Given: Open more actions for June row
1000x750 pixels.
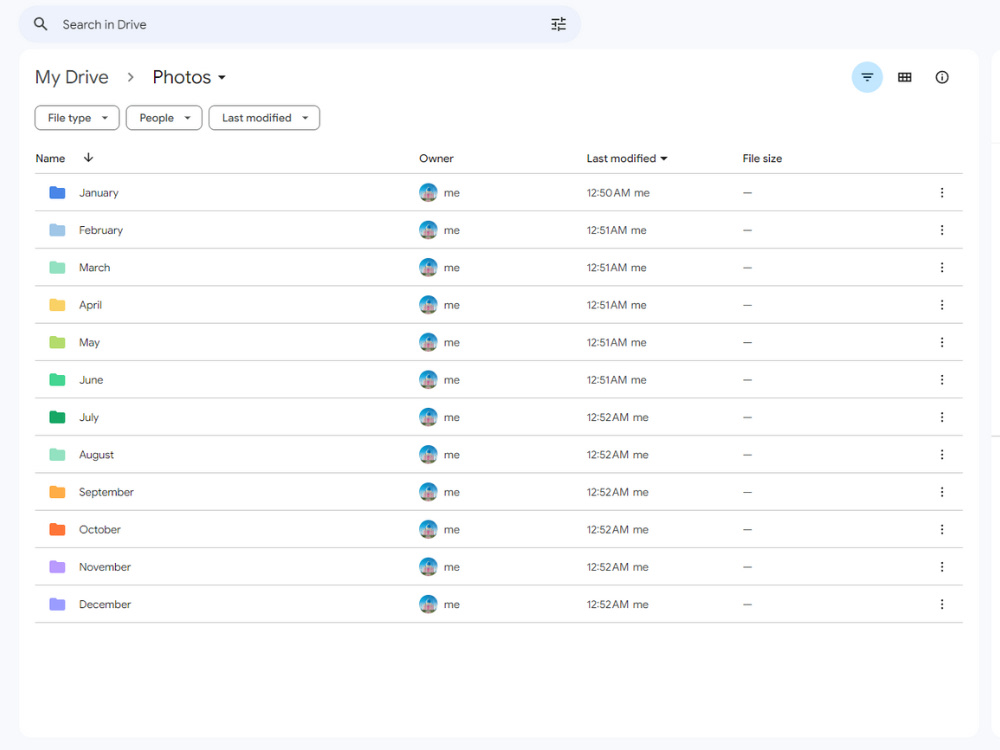Looking at the screenshot, I should (942, 379).
